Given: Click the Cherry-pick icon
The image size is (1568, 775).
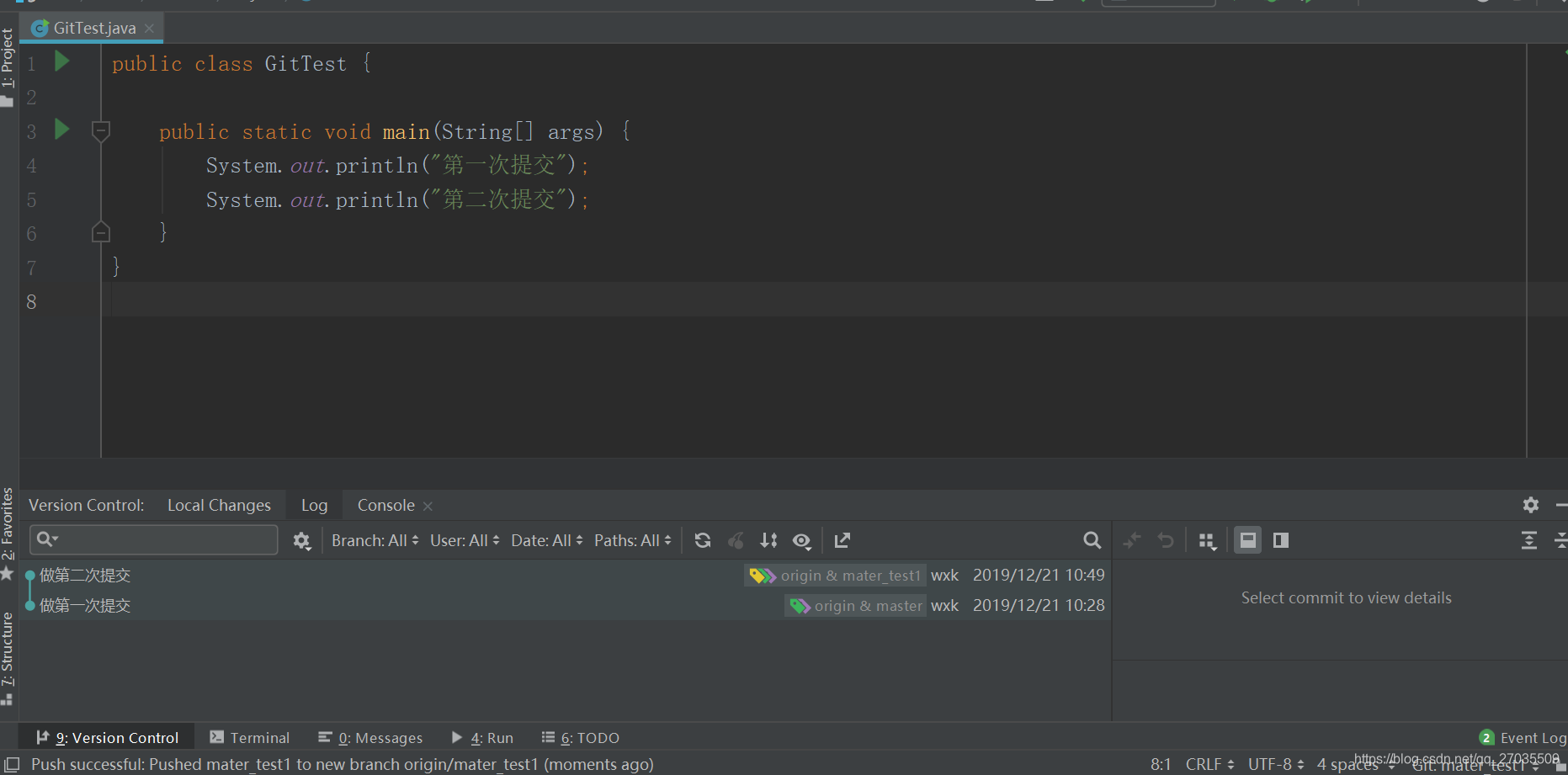Looking at the screenshot, I should click(x=736, y=540).
